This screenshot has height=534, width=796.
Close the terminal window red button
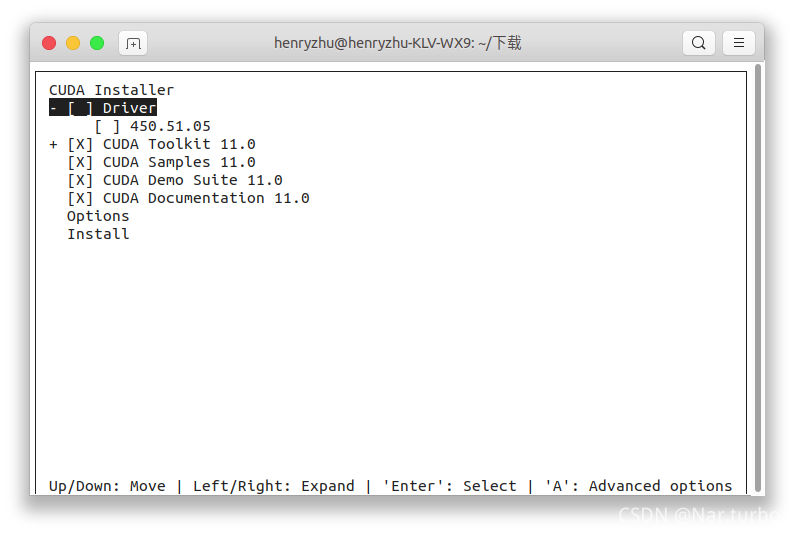coord(49,43)
